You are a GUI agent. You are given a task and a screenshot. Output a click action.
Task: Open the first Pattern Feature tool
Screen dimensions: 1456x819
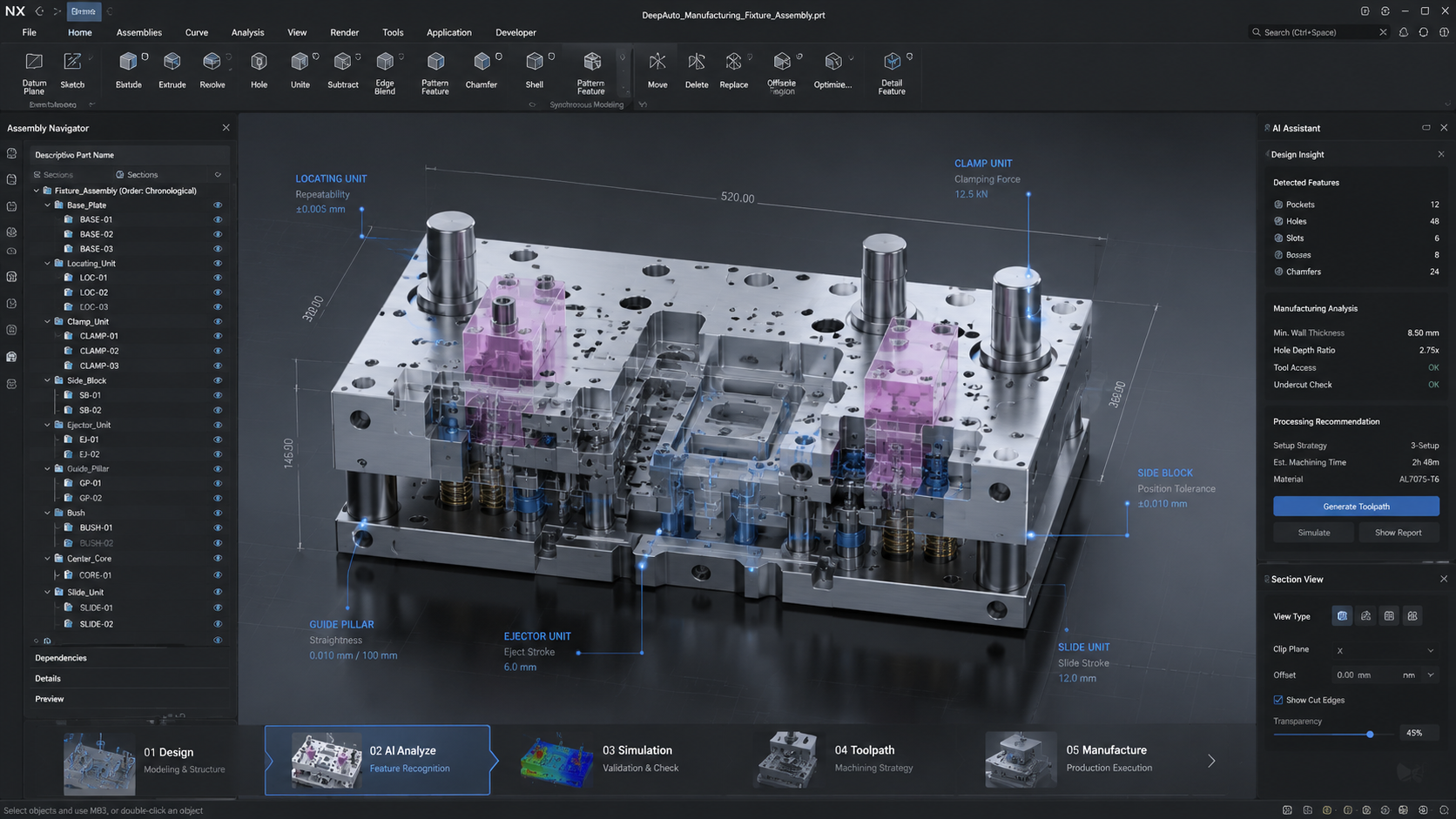(435, 71)
